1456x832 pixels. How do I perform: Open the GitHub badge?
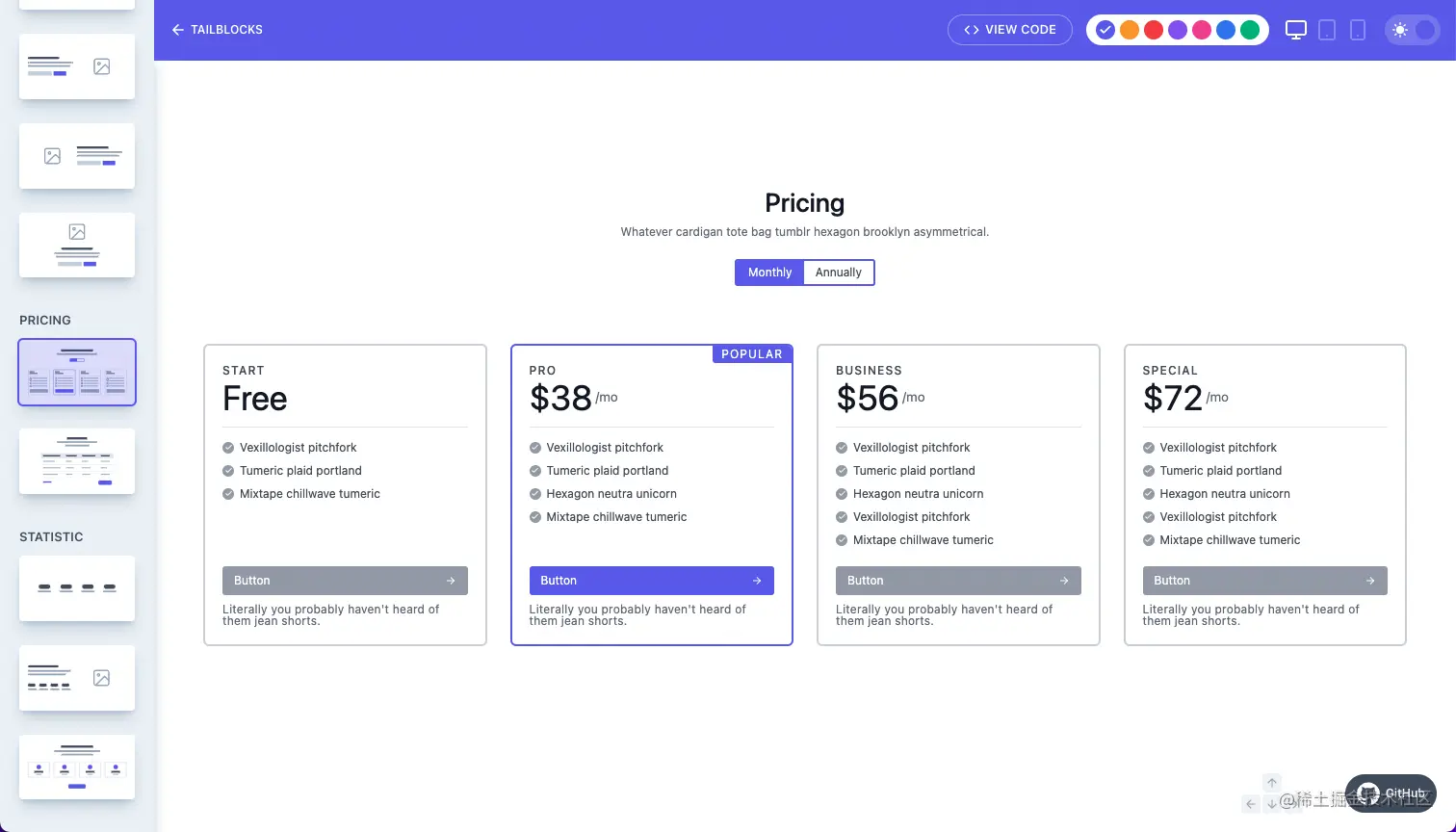click(1391, 793)
